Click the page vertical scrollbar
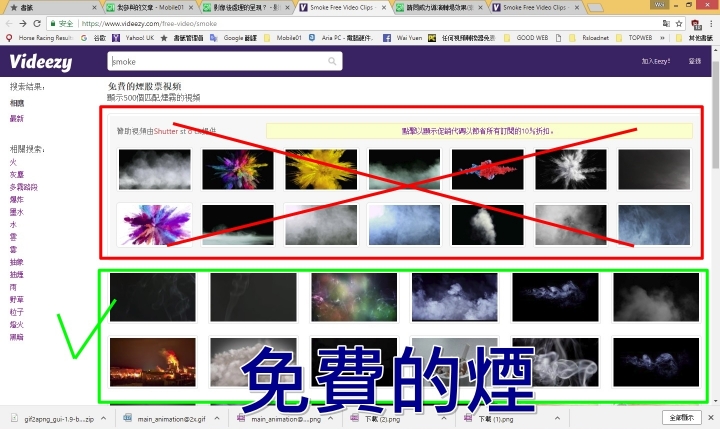Screen dimensions: 720x429 click(715, 115)
